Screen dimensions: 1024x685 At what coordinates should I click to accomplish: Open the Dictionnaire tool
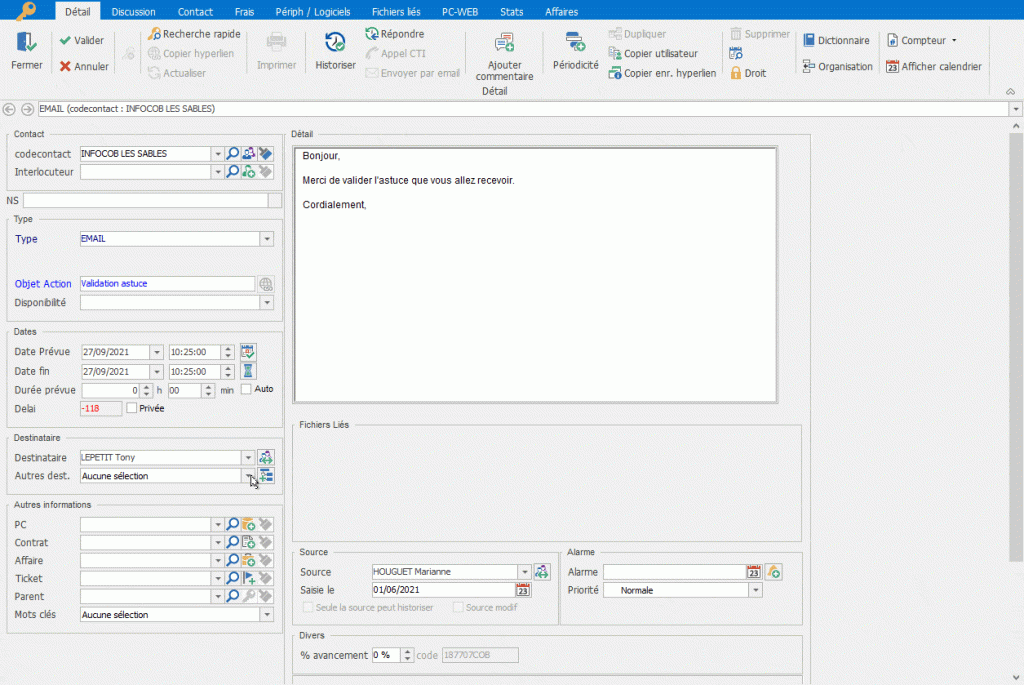pyautogui.click(x=835, y=41)
